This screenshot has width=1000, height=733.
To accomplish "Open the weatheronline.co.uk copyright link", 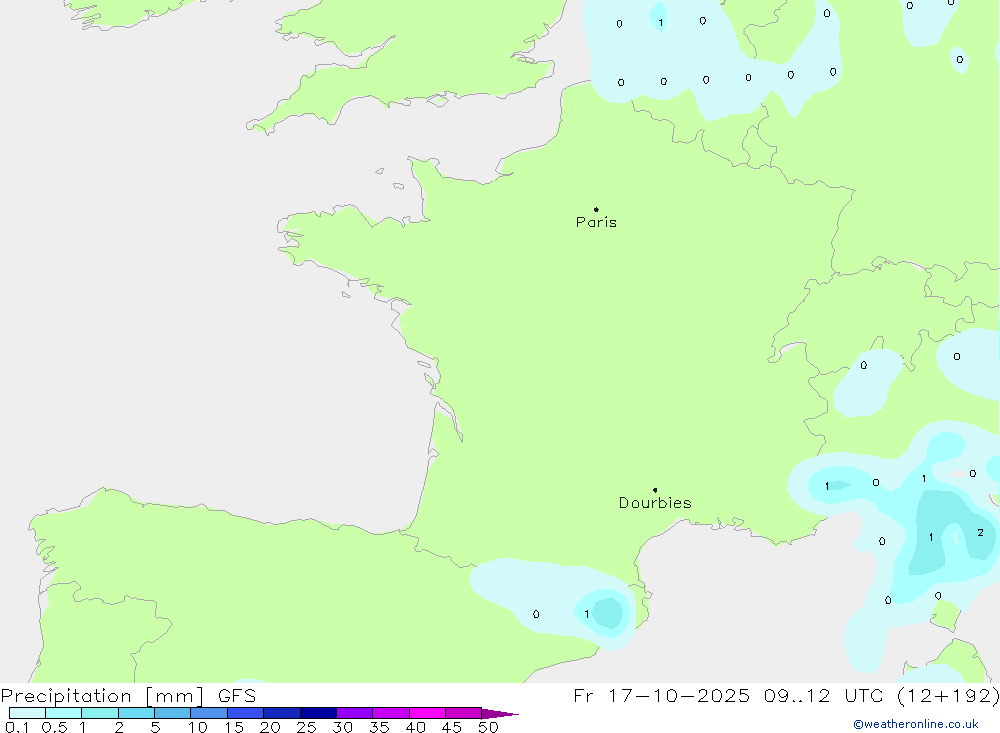I will tap(915, 724).
